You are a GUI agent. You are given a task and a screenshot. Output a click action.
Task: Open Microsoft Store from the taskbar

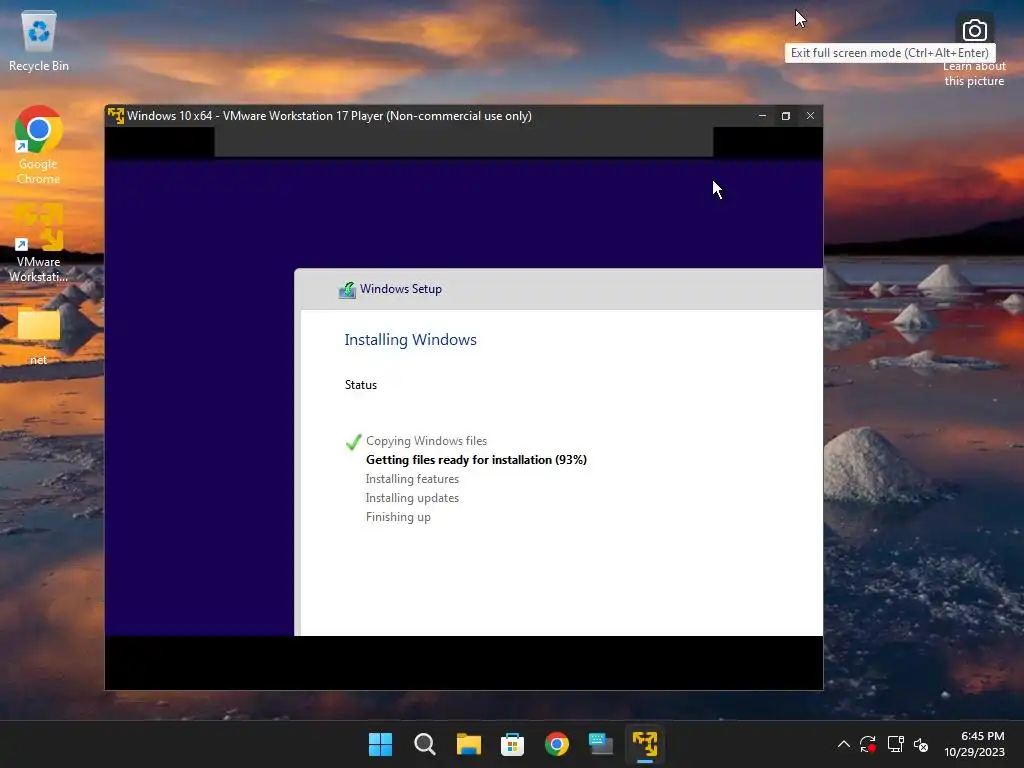pyautogui.click(x=513, y=744)
